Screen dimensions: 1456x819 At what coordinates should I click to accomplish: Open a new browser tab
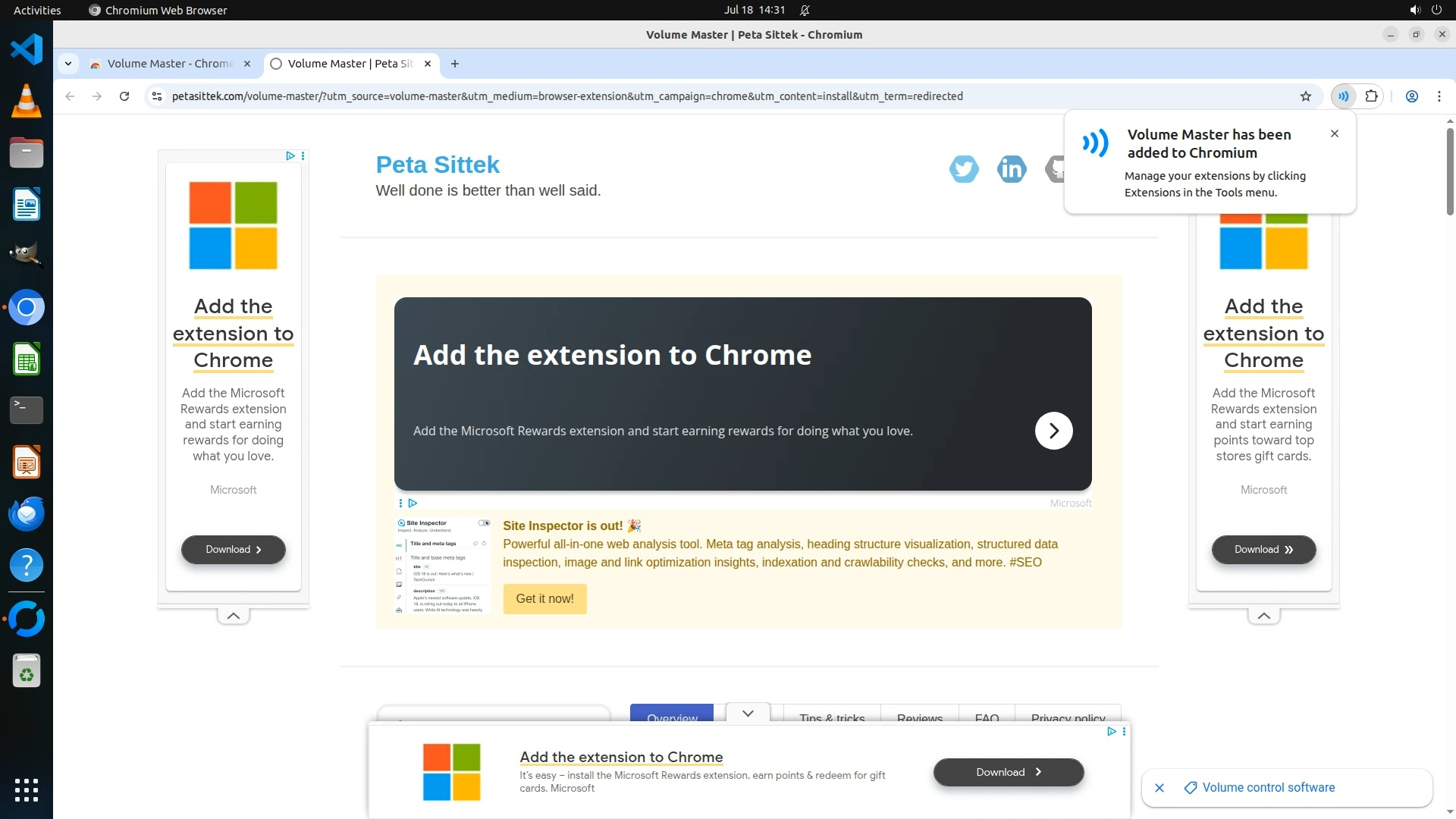pos(455,64)
